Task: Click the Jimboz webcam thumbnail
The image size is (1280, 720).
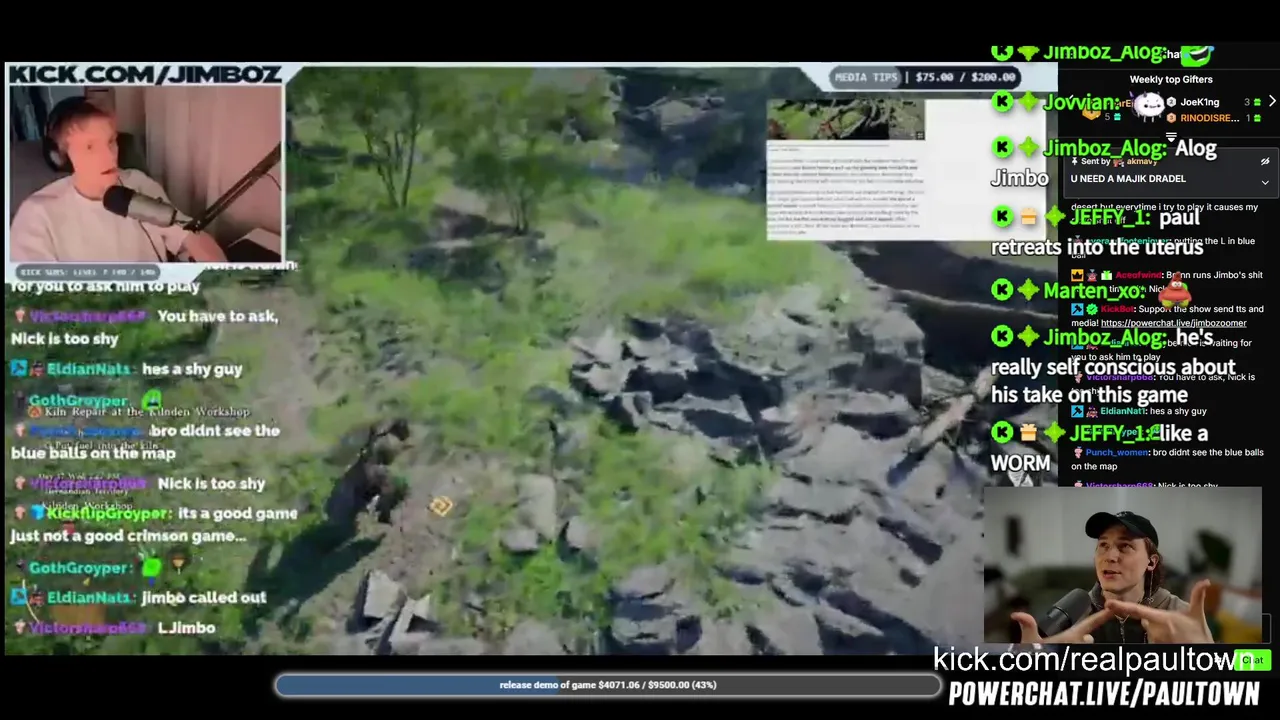Action: tap(146, 174)
